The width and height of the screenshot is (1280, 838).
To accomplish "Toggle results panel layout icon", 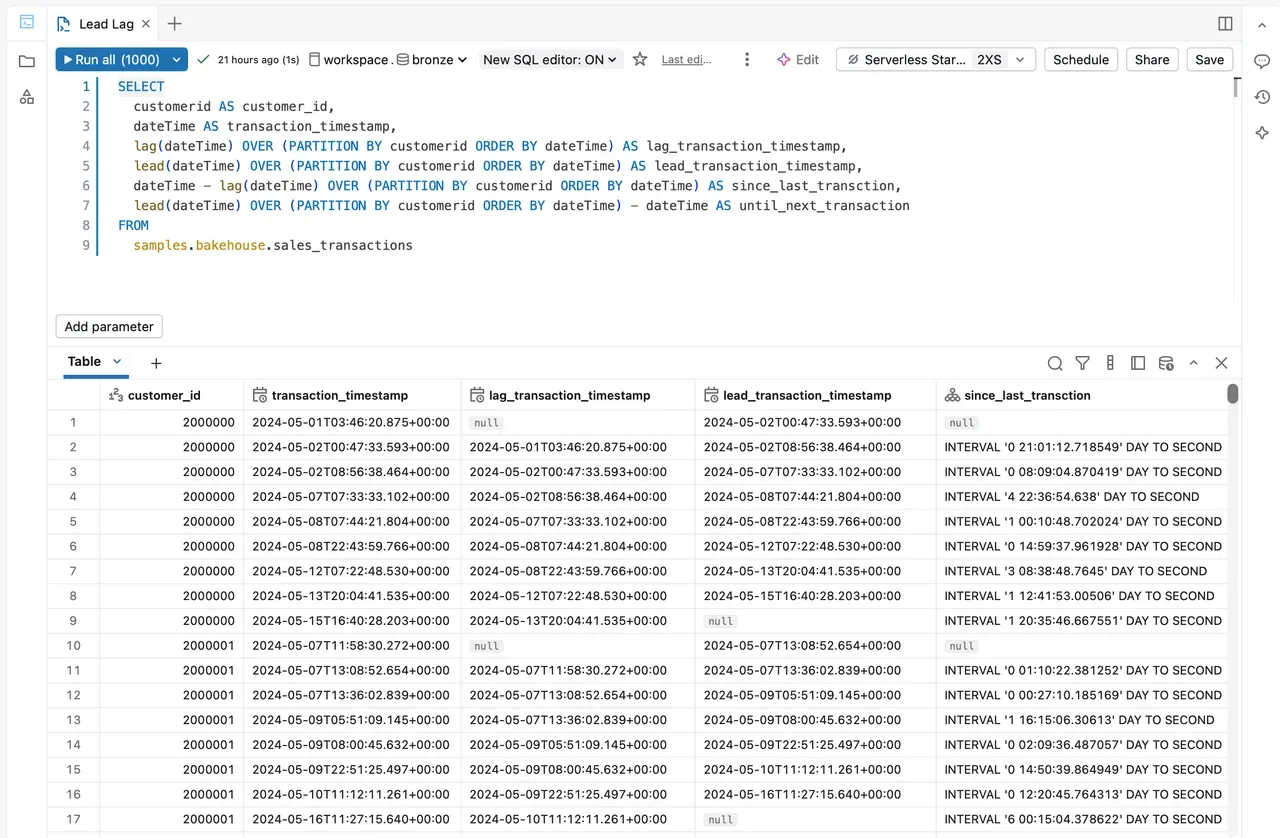I will pyautogui.click(x=1138, y=363).
